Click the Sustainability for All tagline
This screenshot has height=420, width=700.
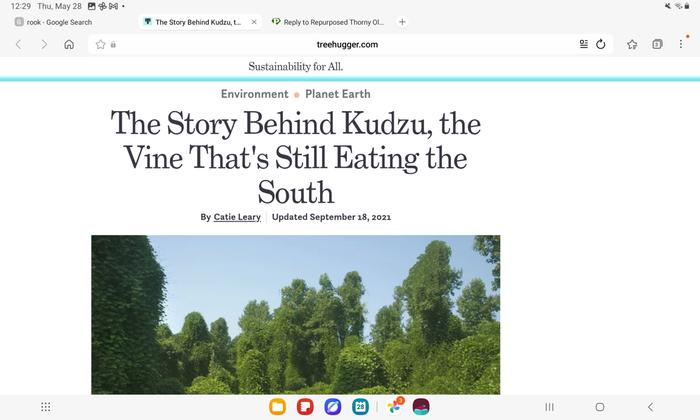coord(296,67)
